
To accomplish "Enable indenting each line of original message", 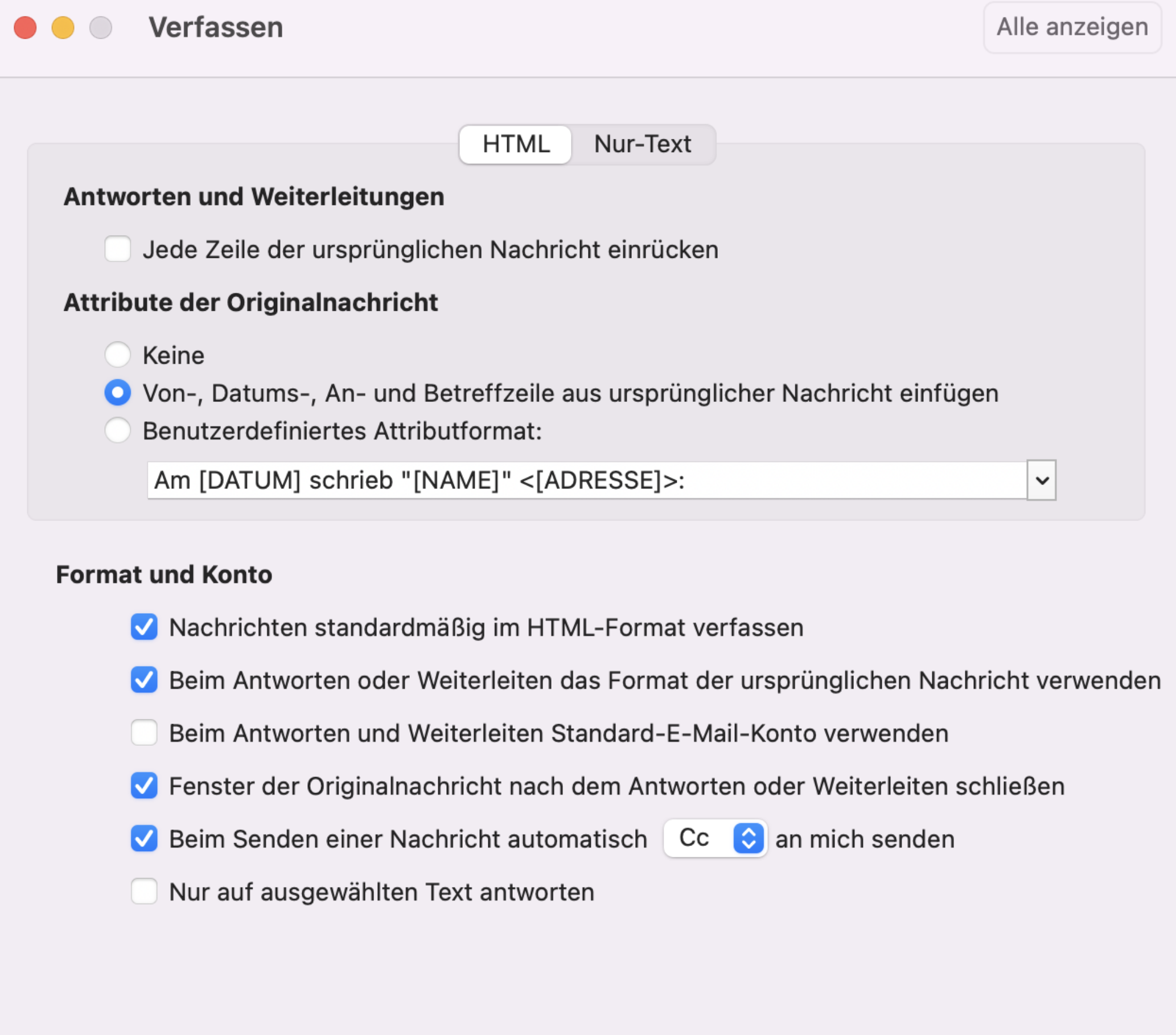I will pos(117,249).
